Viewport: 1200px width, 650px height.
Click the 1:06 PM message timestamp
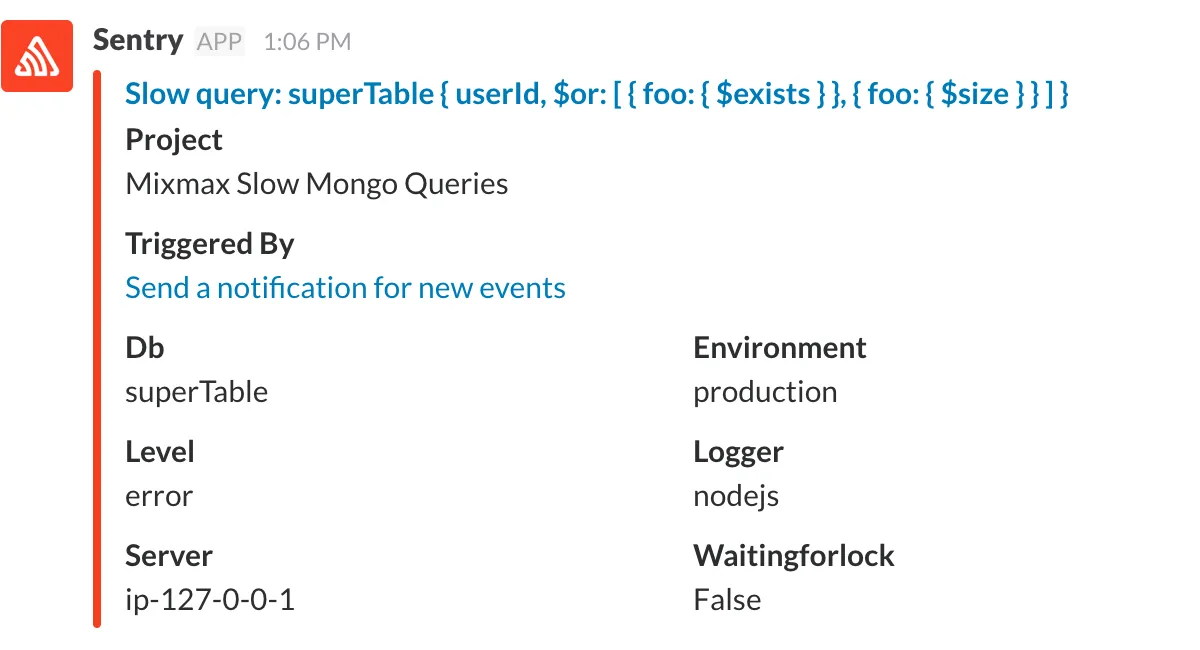tap(308, 42)
